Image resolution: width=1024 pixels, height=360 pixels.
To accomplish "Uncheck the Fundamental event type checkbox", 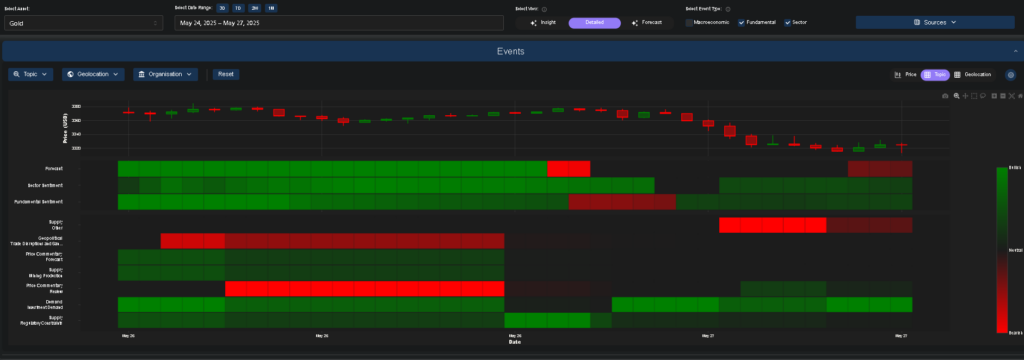I will [742, 22].
